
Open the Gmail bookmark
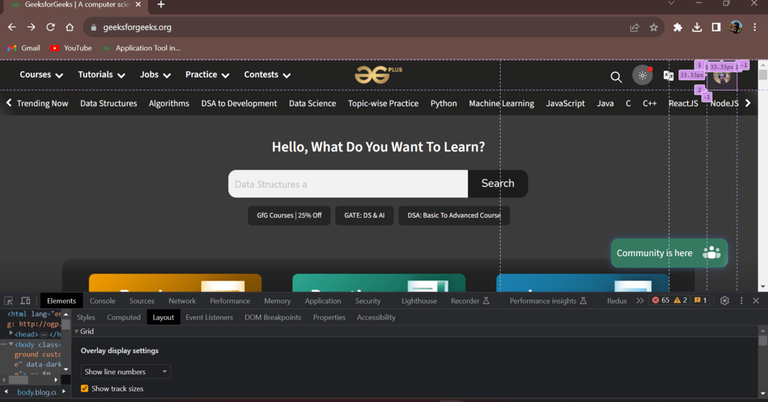click(24, 48)
